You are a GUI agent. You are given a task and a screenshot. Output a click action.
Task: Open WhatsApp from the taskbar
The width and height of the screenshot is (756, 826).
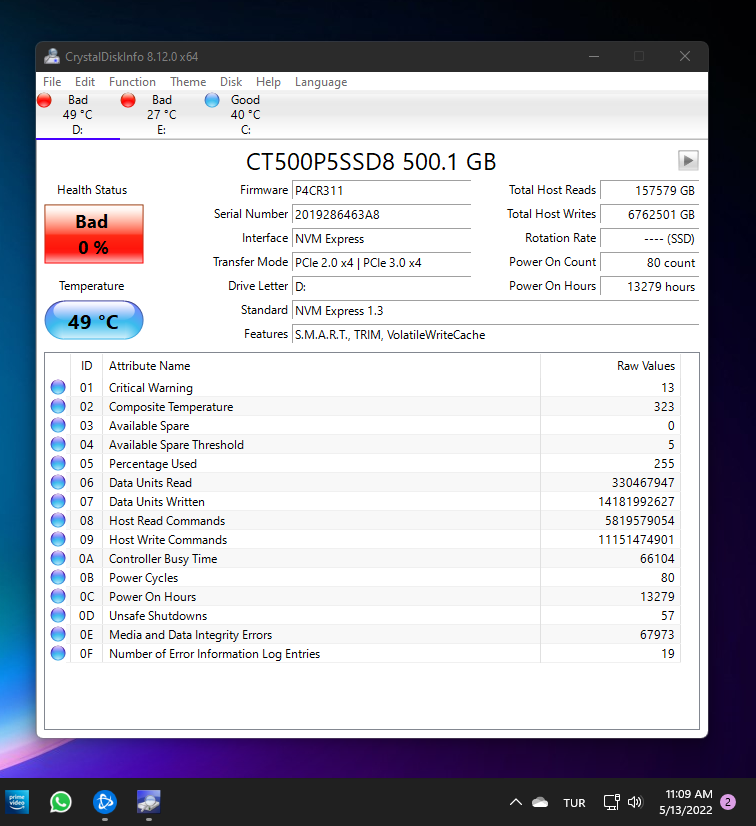click(x=61, y=802)
